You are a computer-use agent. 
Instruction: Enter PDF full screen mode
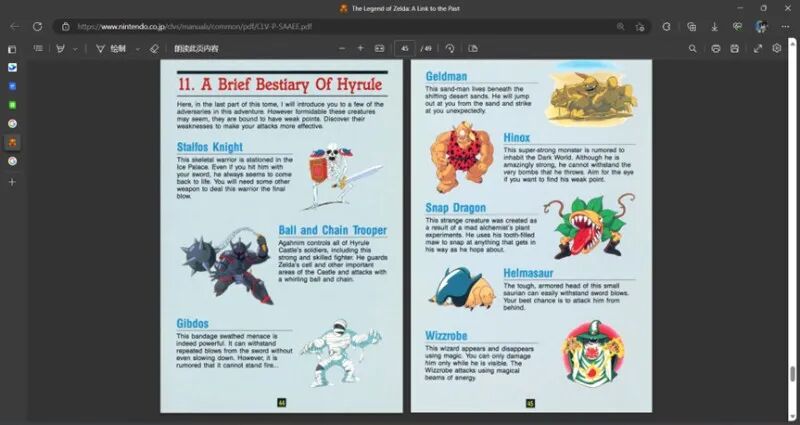(x=758, y=48)
